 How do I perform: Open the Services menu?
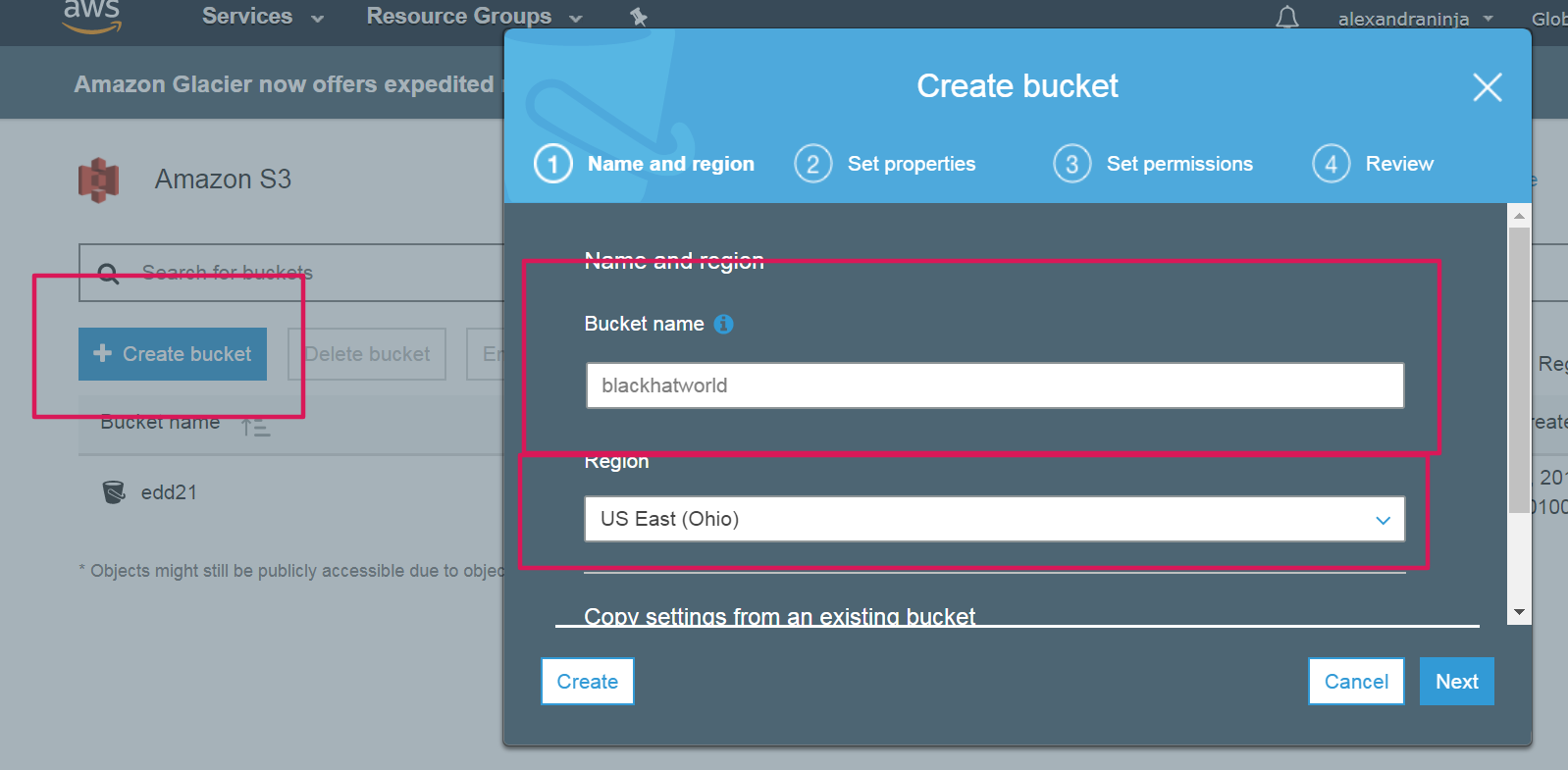pos(262,17)
